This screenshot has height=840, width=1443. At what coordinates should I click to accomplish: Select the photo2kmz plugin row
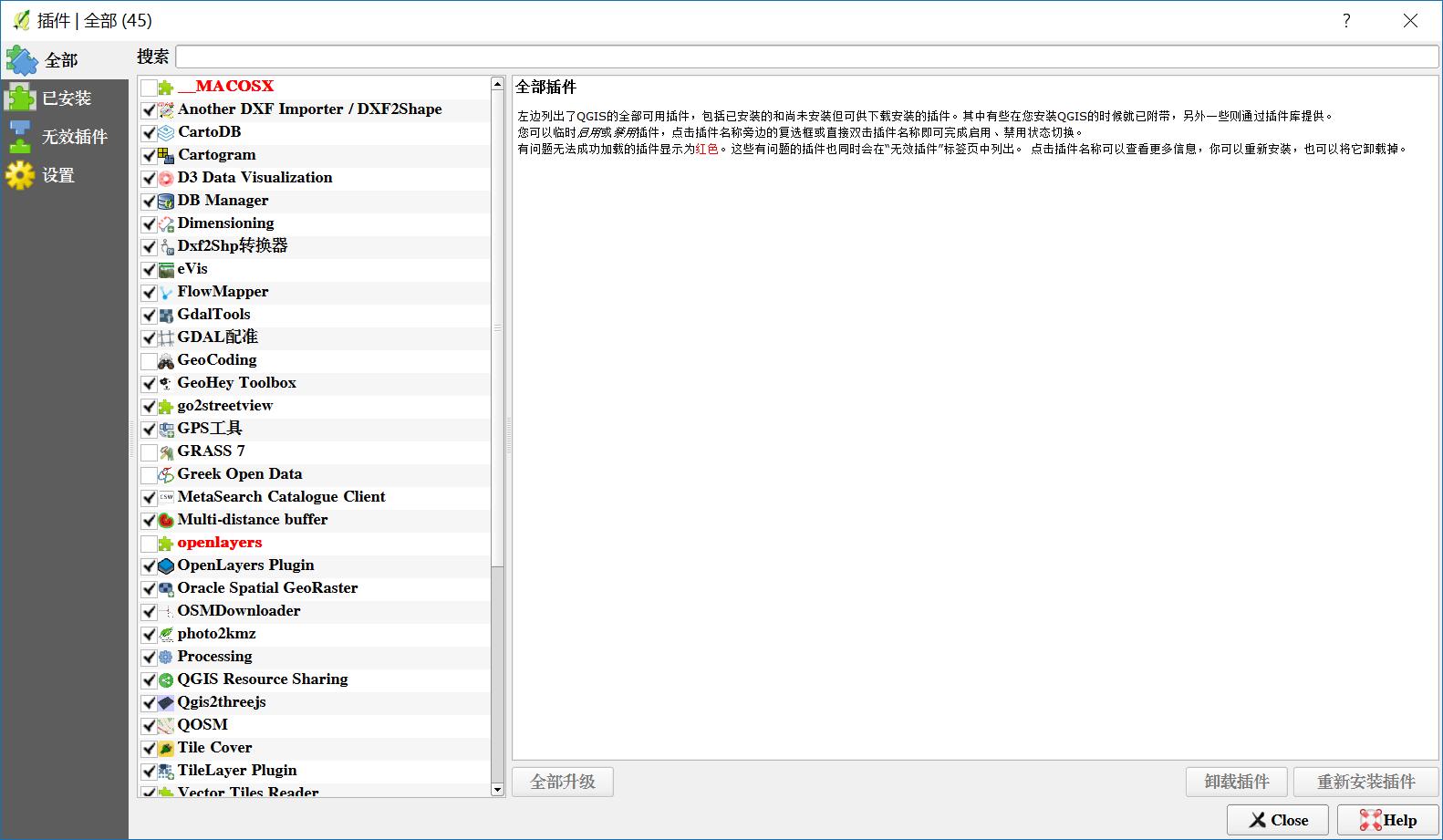click(315, 635)
